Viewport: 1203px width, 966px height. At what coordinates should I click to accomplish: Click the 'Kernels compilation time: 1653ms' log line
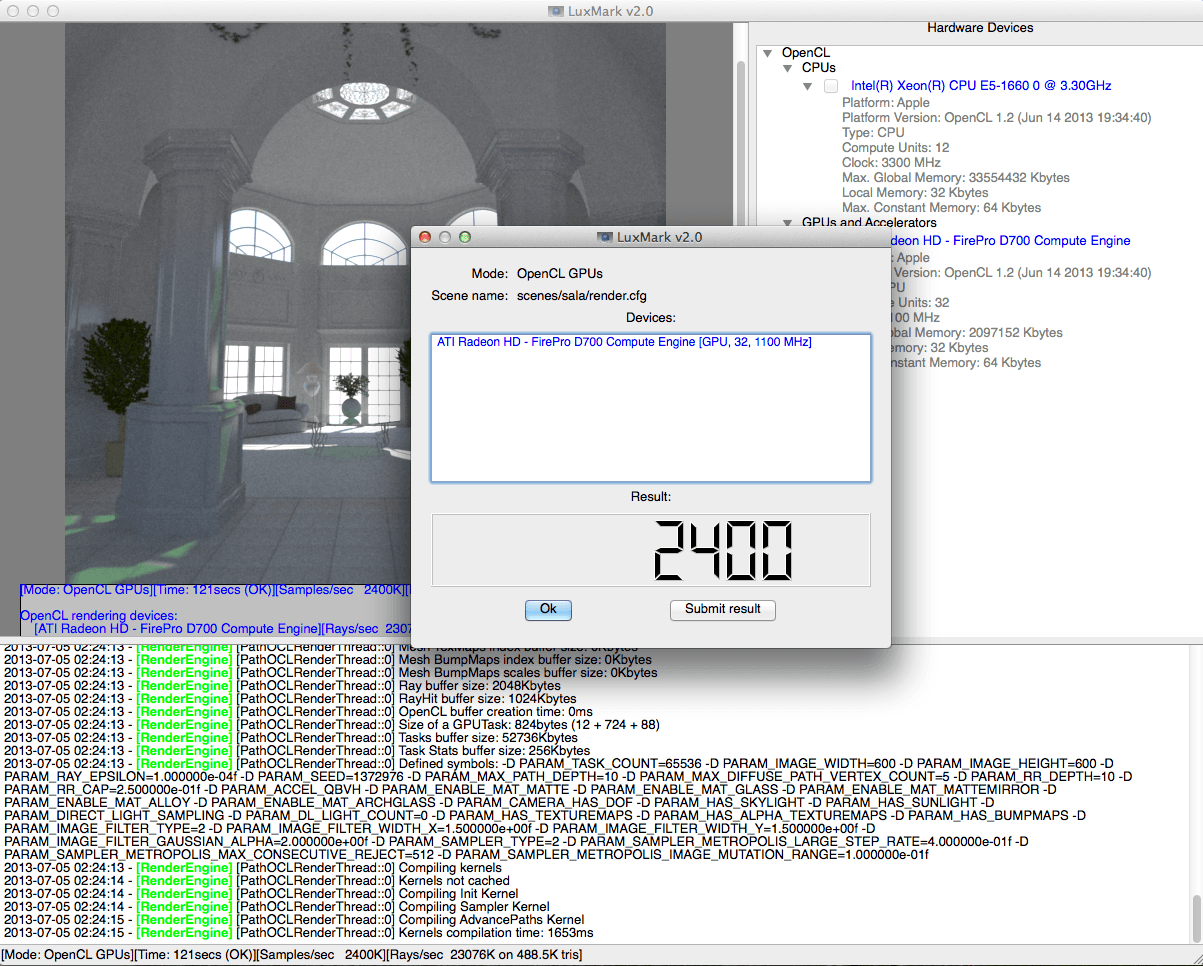[x=299, y=933]
